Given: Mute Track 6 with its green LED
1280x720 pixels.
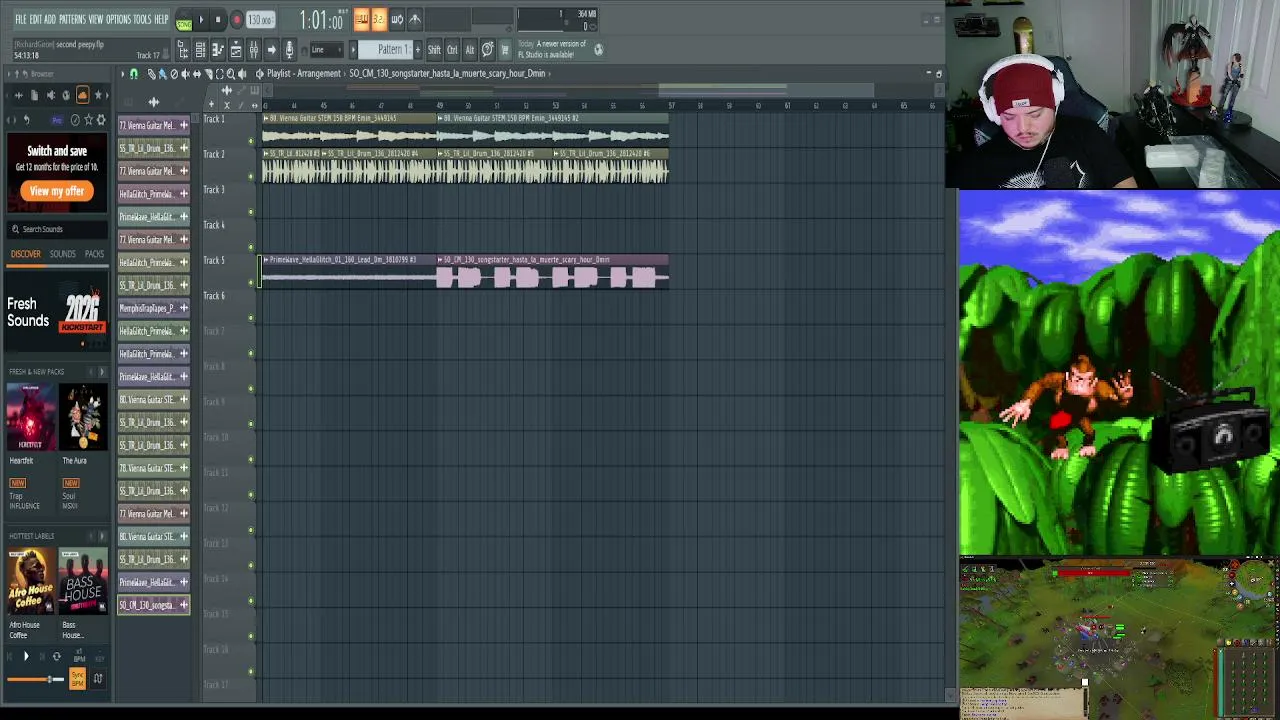Looking at the screenshot, I should (251, 318).
